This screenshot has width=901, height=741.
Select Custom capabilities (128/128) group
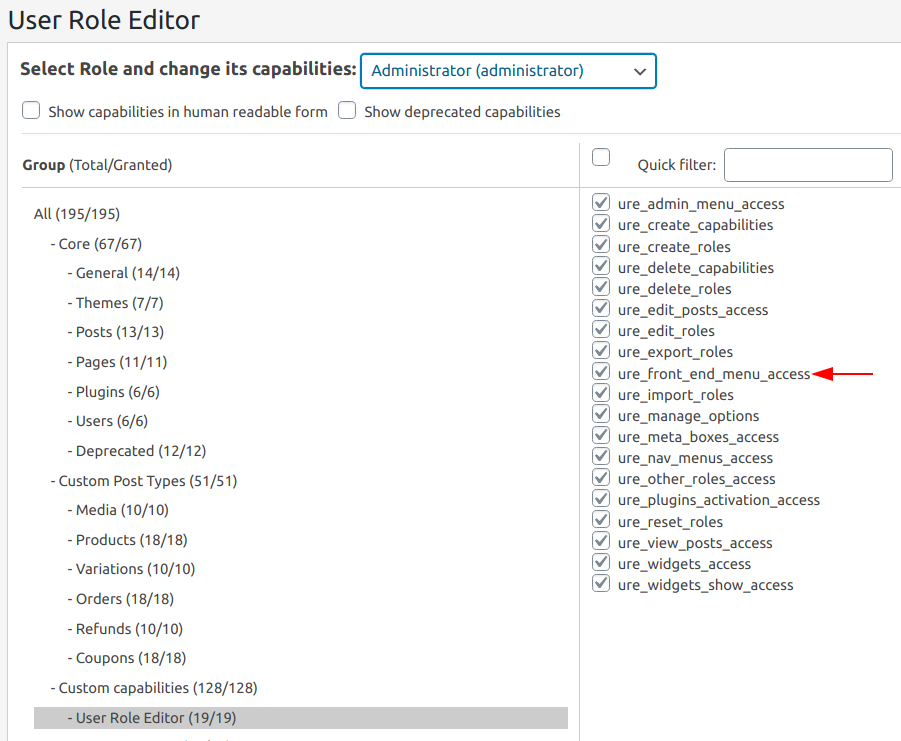coord(154,688)
